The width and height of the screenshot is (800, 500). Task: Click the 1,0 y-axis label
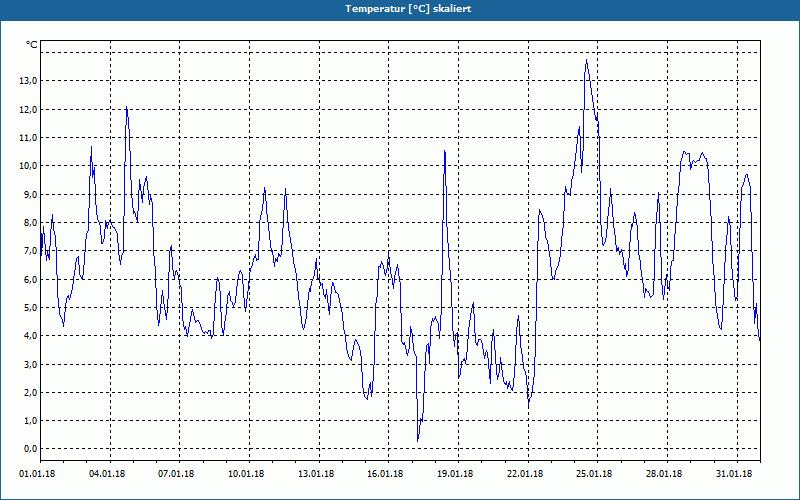coord(30,420)
